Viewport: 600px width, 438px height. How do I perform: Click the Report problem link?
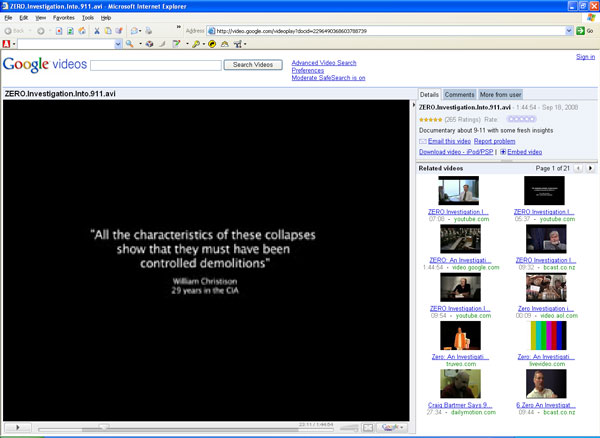tap(494, 142)
